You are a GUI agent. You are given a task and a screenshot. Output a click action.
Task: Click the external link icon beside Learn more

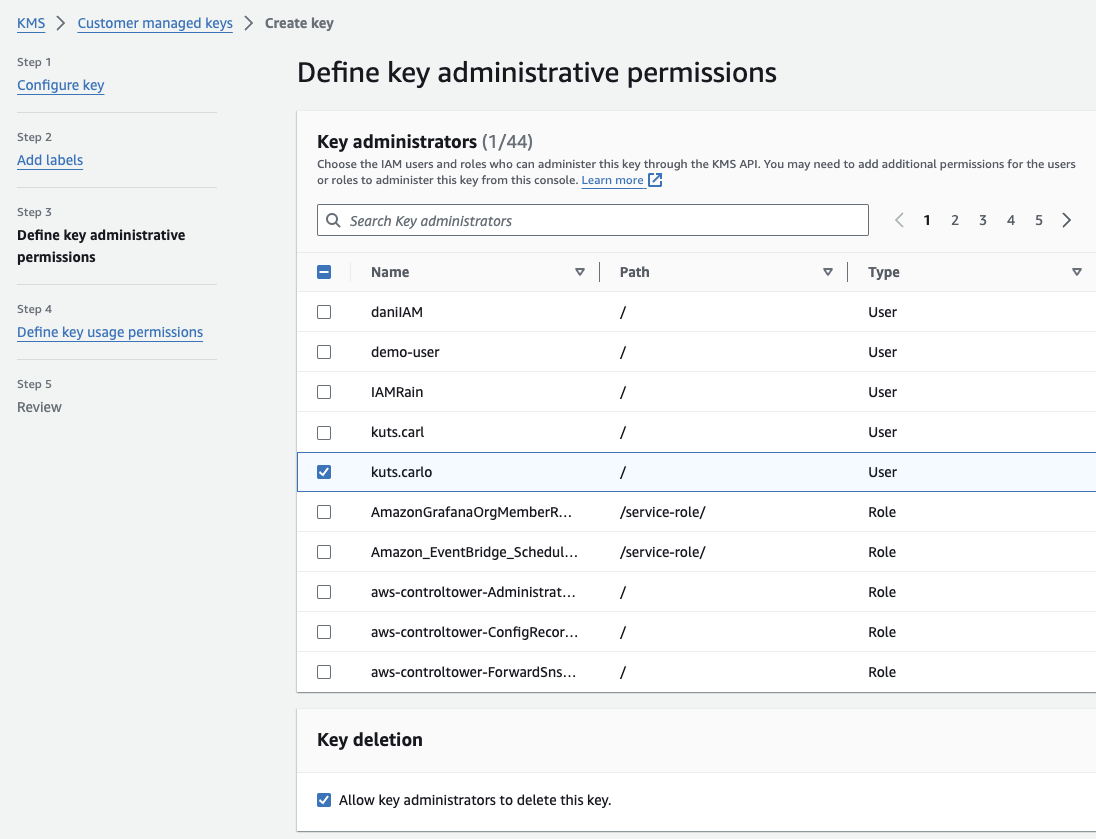pyautogui.click(x=655, y=180)
